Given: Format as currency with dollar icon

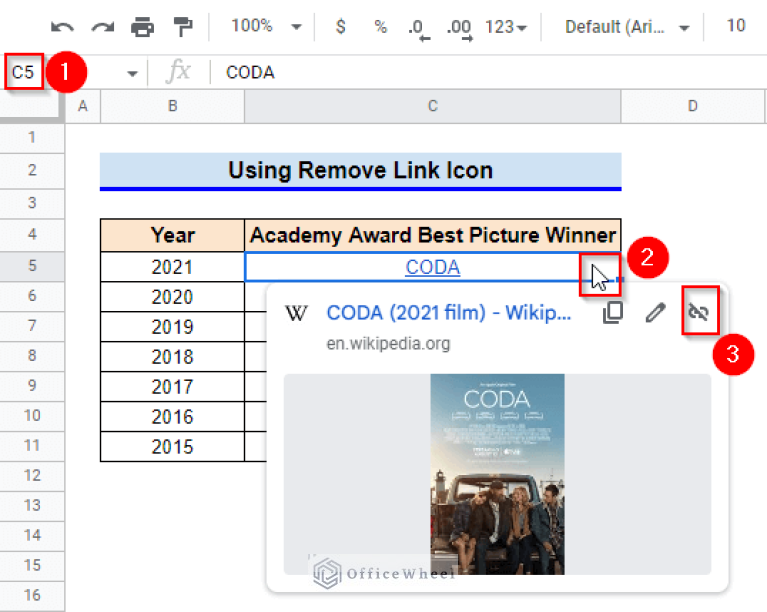Looking at the screenshot, I should [x=340, y=27].
